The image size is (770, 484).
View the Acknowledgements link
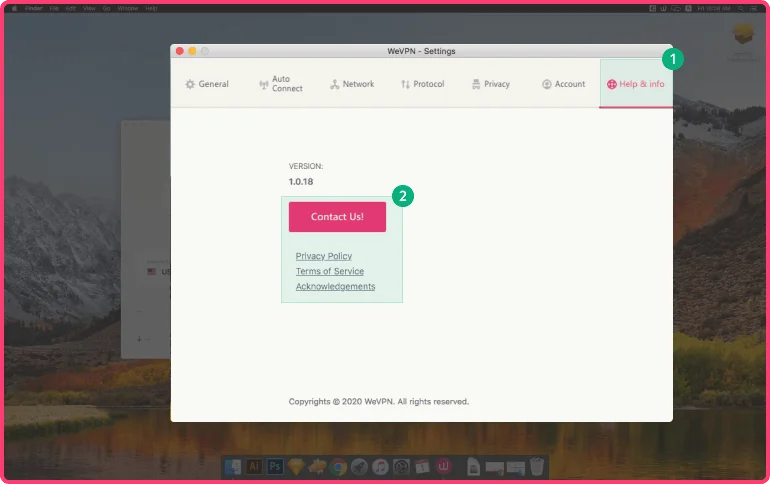[335, 286]
